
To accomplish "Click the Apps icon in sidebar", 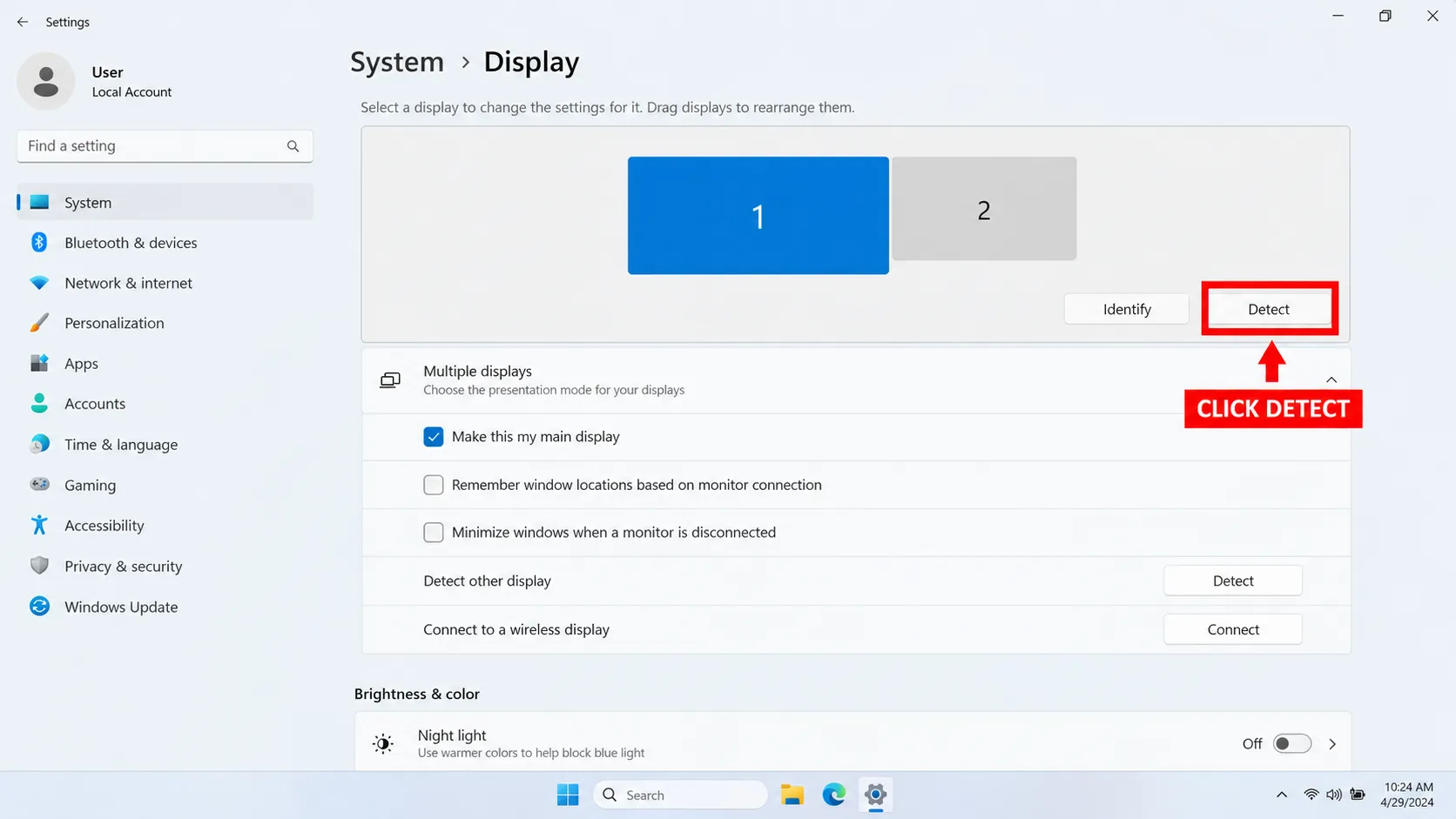I will point(39,363).
